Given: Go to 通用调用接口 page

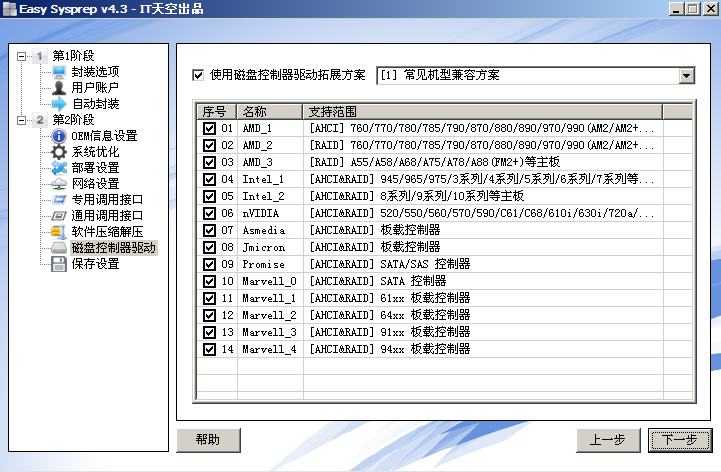Looking at the screenshot, I should click(x=107, y=216).
